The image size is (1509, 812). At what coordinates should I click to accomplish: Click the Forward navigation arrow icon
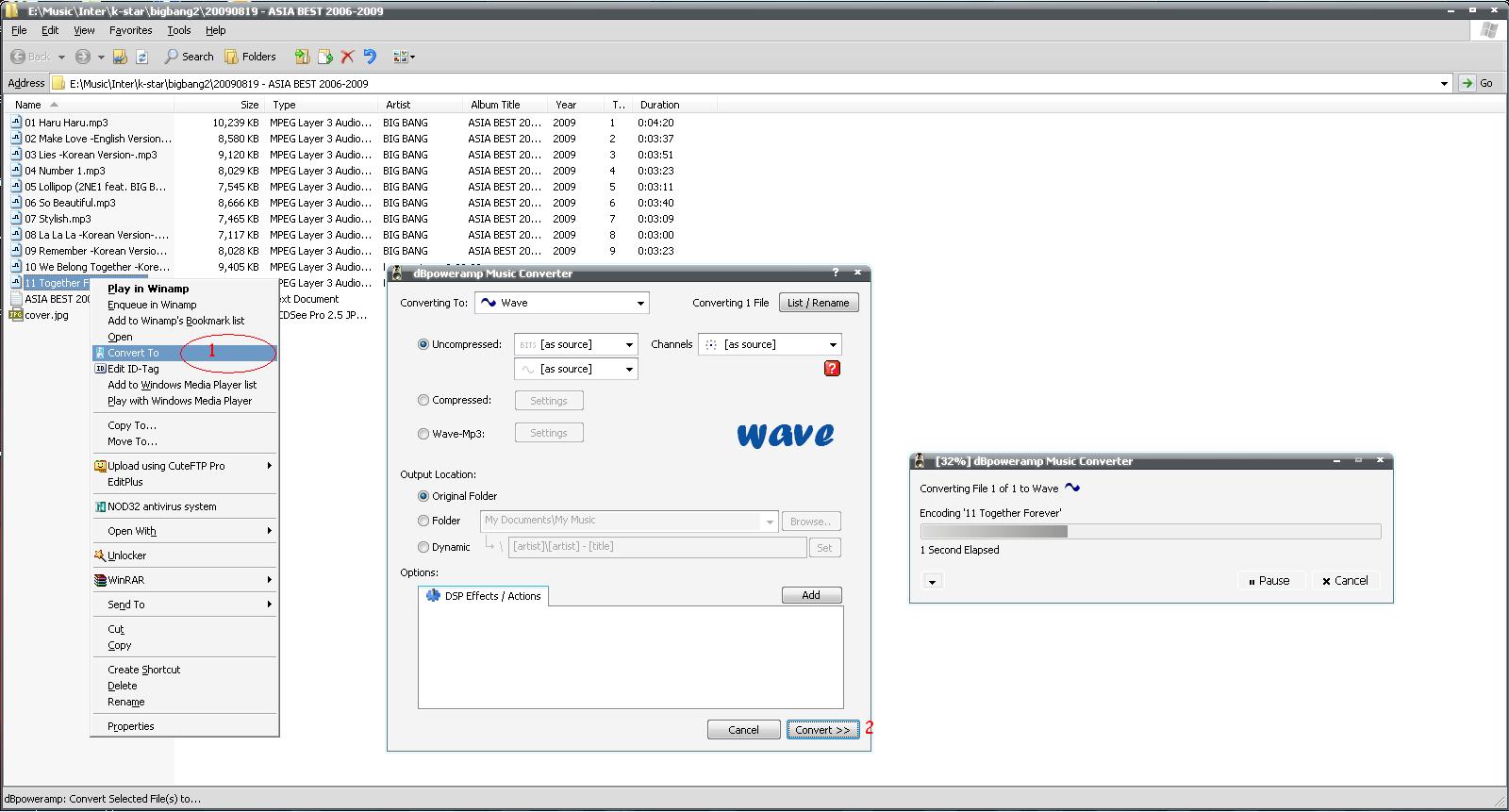83,57
